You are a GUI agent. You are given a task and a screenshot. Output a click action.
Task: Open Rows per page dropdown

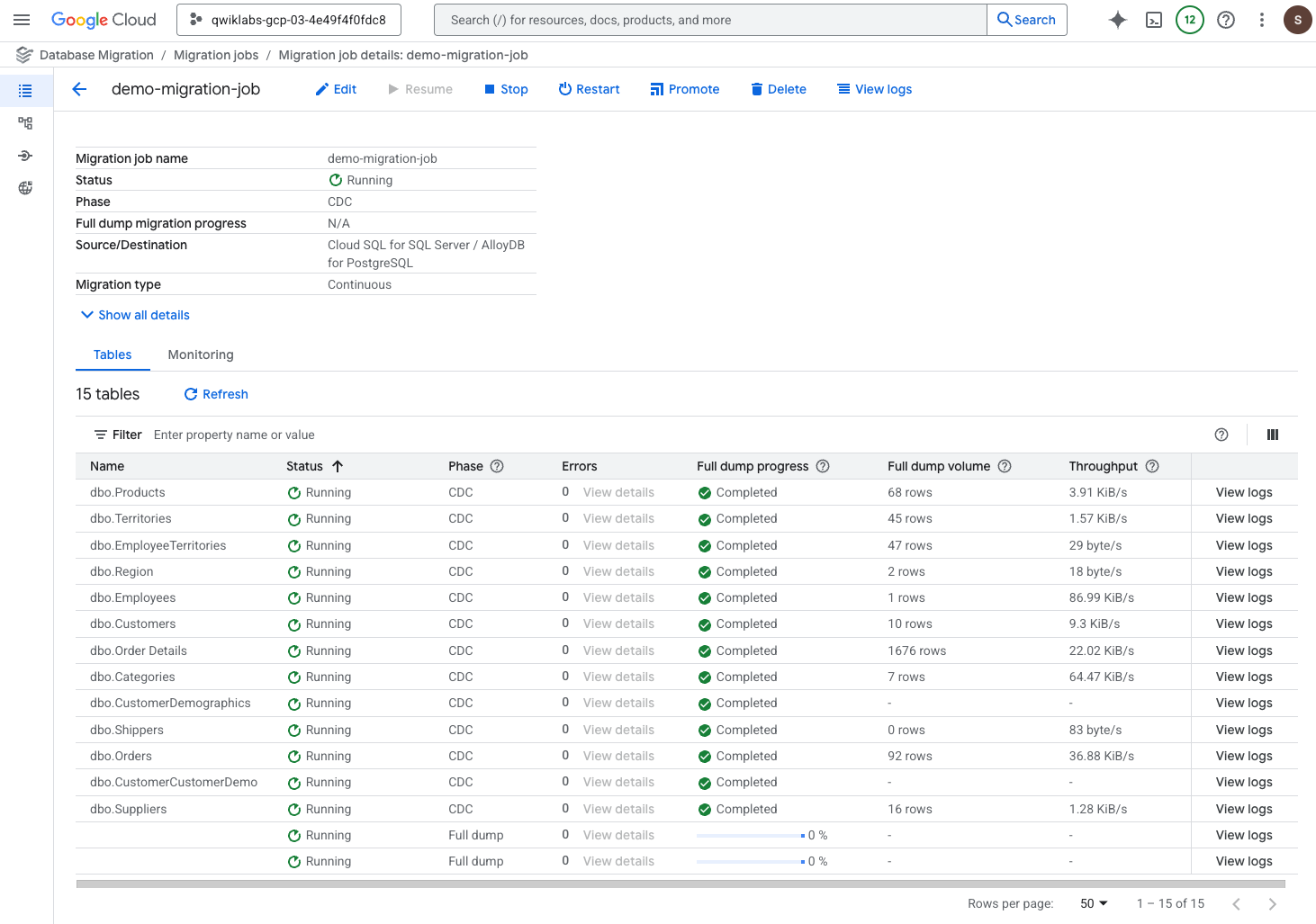pos(1094,903)
